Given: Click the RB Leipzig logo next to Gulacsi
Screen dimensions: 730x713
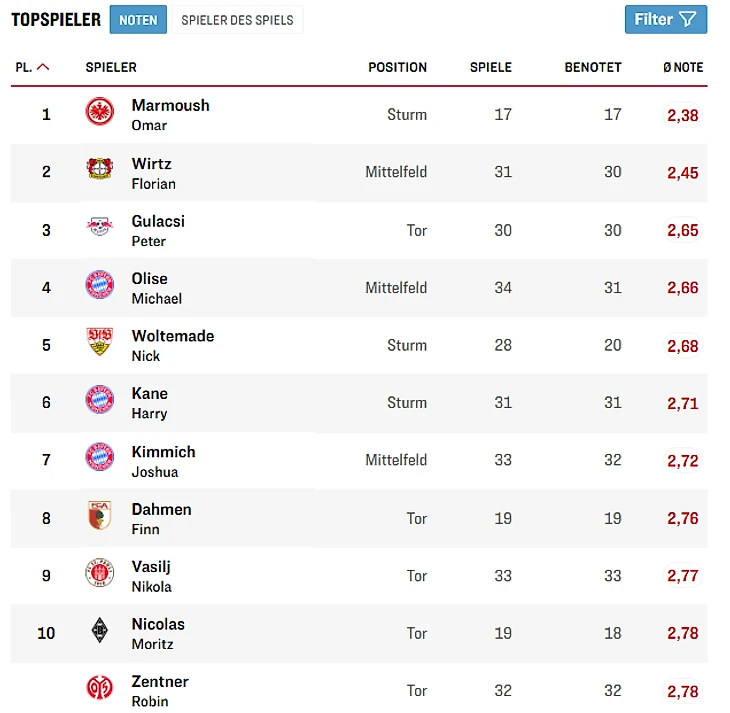Looking at the screenshot, I should coord(99,227).
